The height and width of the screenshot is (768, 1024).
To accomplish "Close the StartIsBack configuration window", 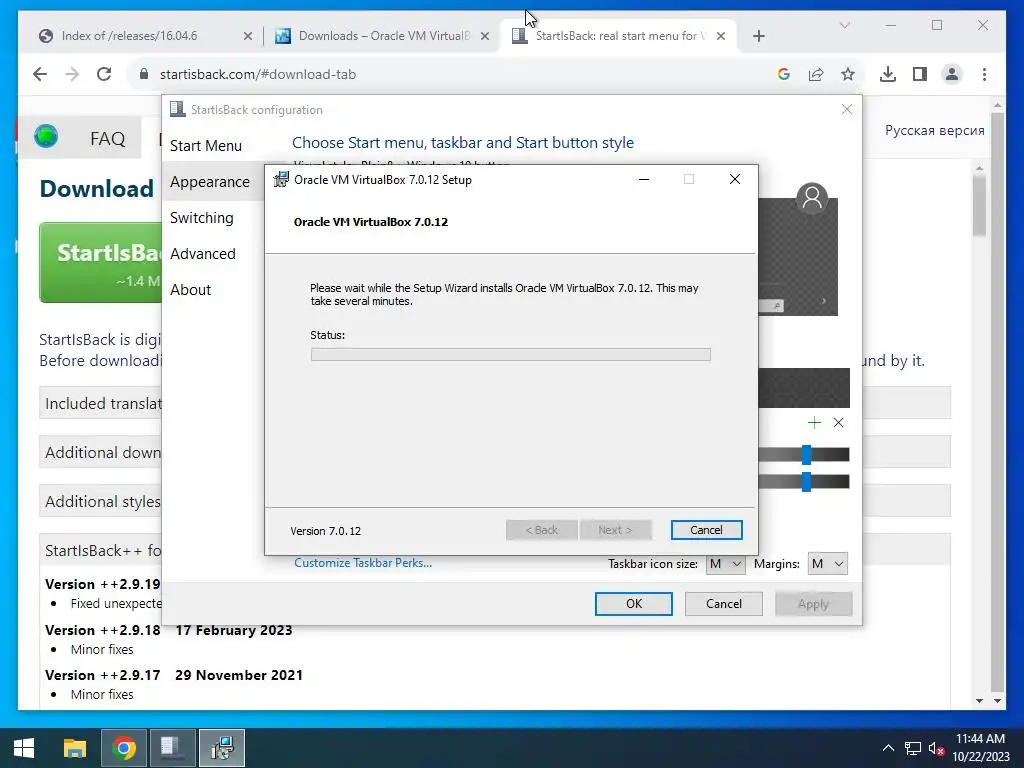I will click(846, 109).
